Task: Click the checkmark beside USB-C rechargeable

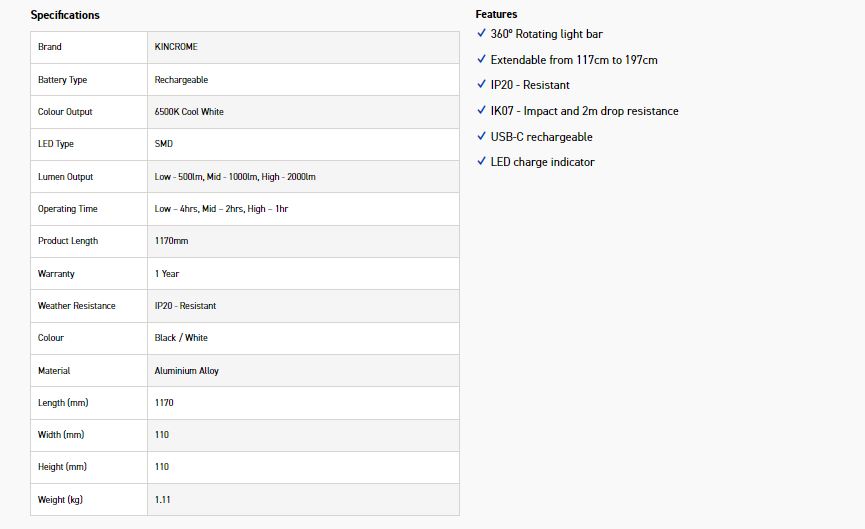Action: pyautogui.click(x=482, y=136)
